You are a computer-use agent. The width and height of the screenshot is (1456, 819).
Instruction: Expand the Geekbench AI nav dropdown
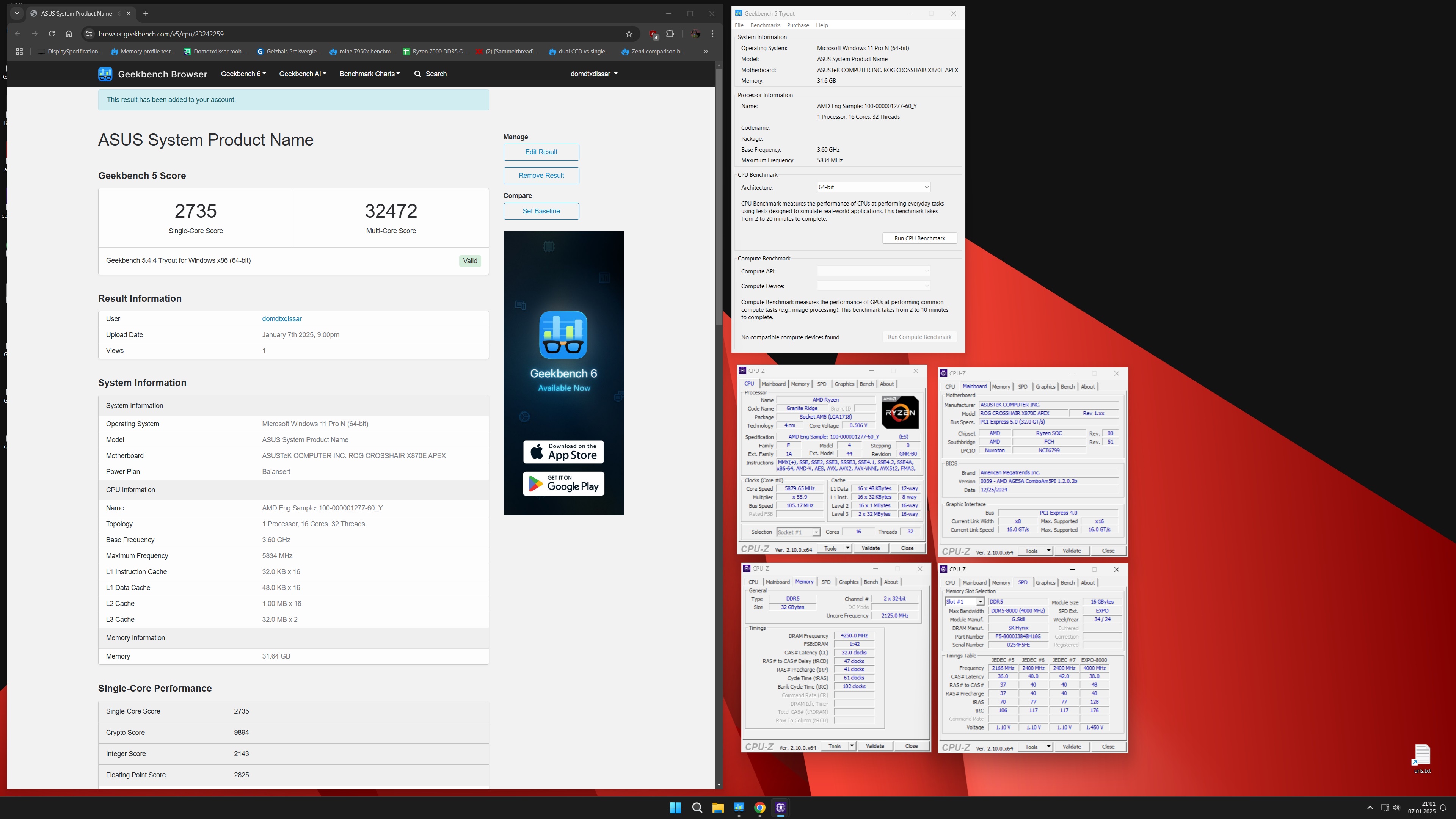coord(303,74)
